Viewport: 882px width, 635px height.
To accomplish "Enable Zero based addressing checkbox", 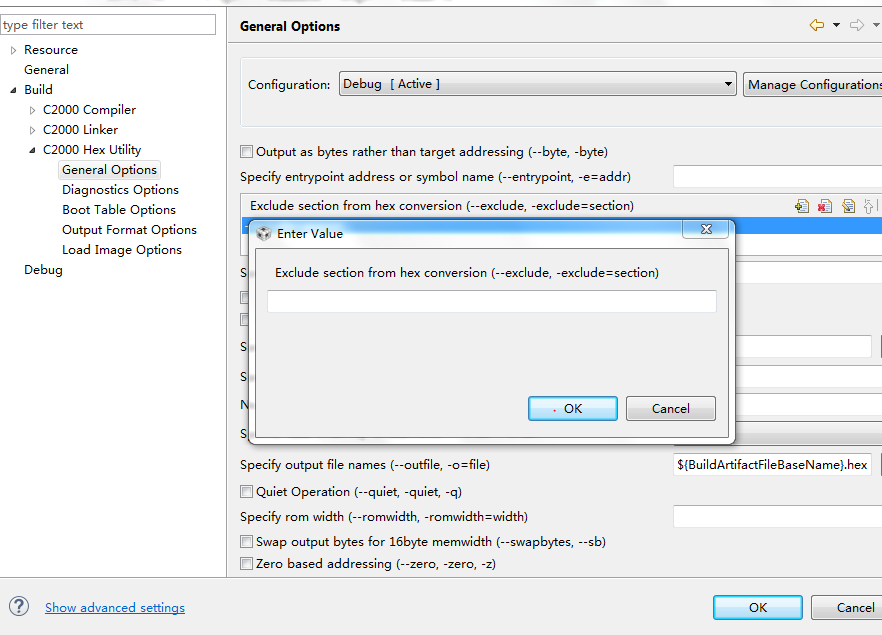I will coord(246,564).
